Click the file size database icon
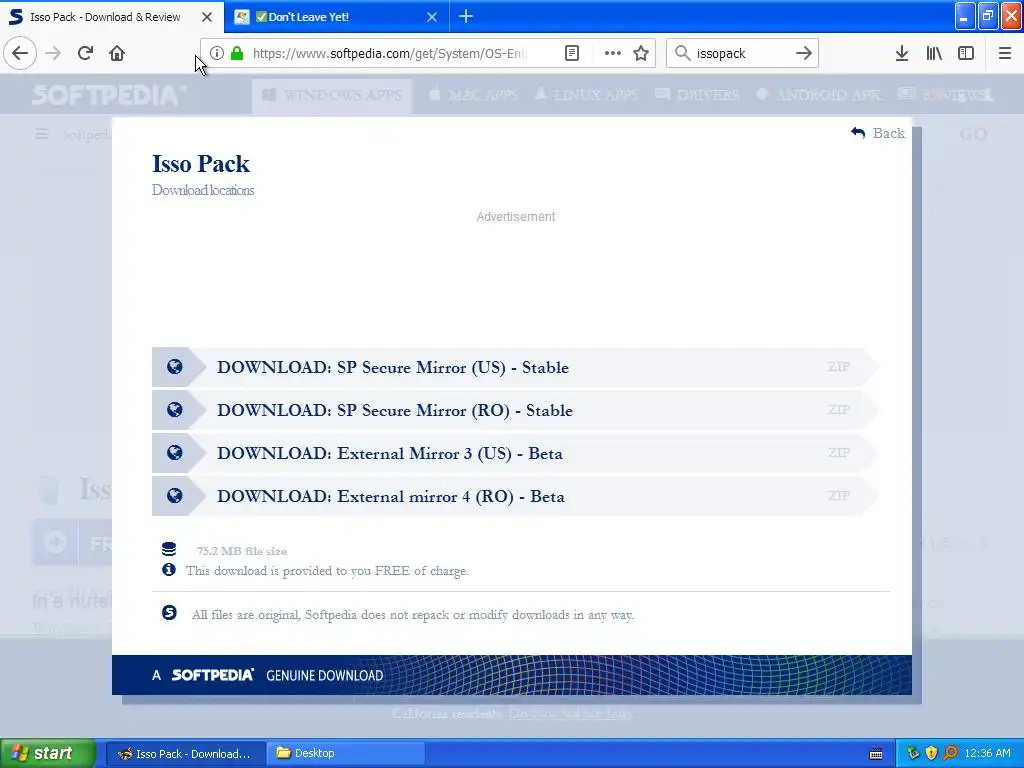 [x=168, y=549]
